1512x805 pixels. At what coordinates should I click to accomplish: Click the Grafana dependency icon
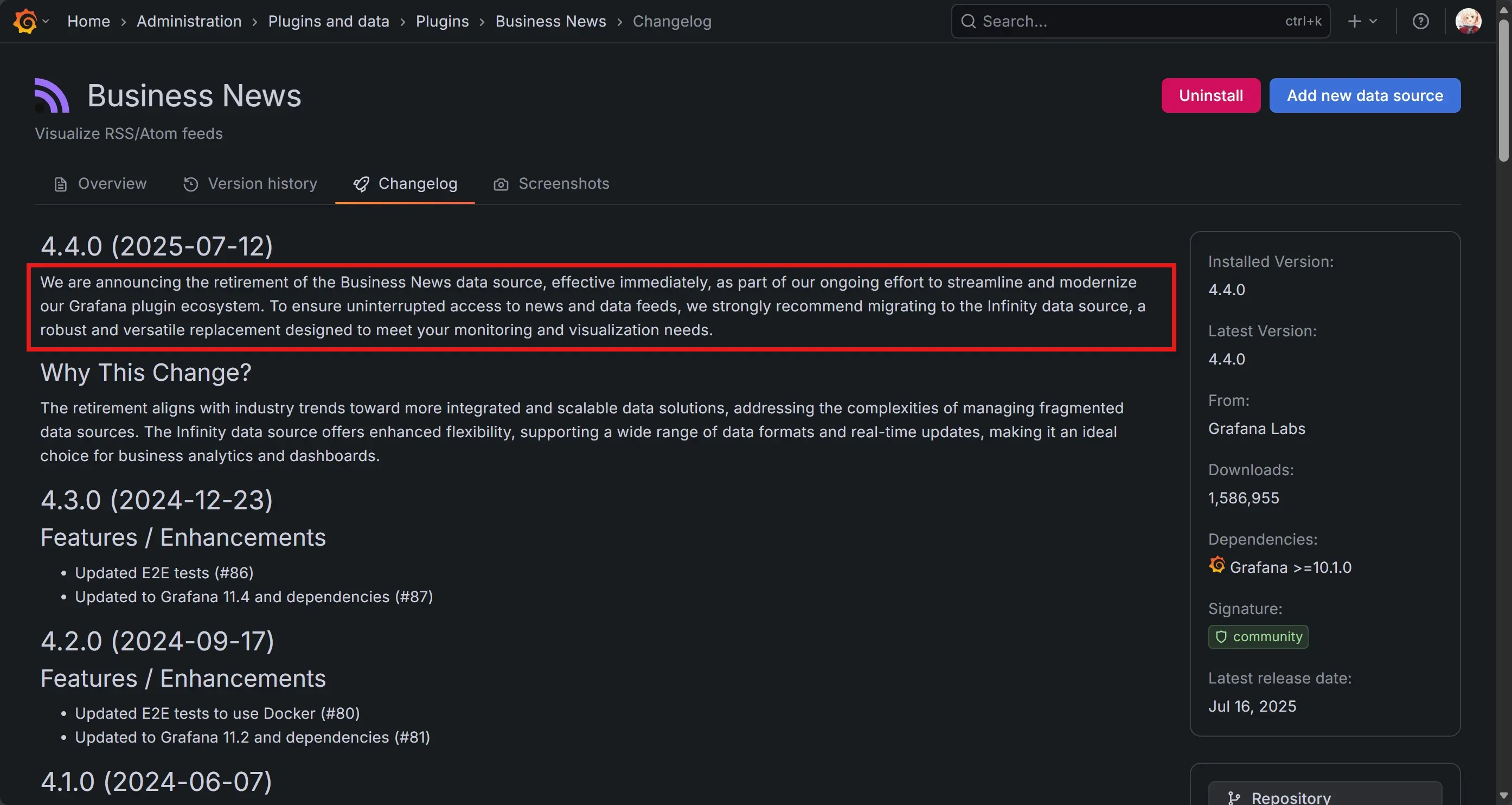[1217, 565]
